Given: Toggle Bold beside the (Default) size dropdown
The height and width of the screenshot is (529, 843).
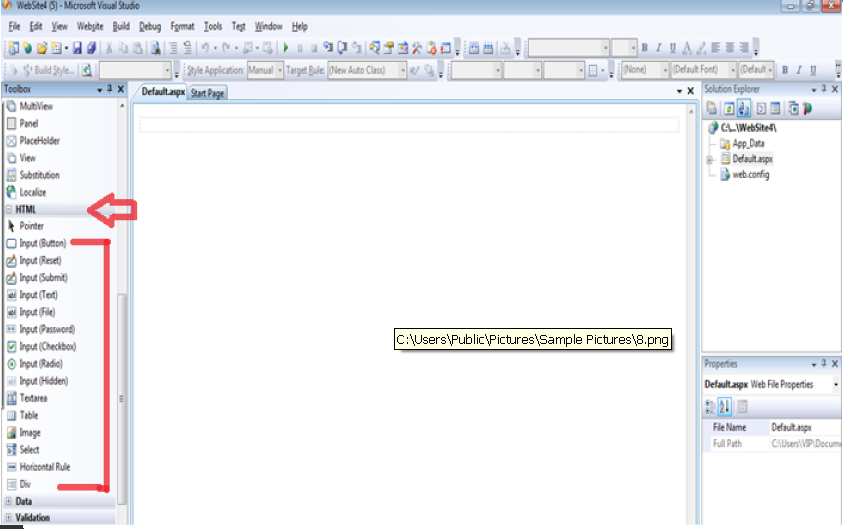Looking at the screenshot, I should (784, 70).
